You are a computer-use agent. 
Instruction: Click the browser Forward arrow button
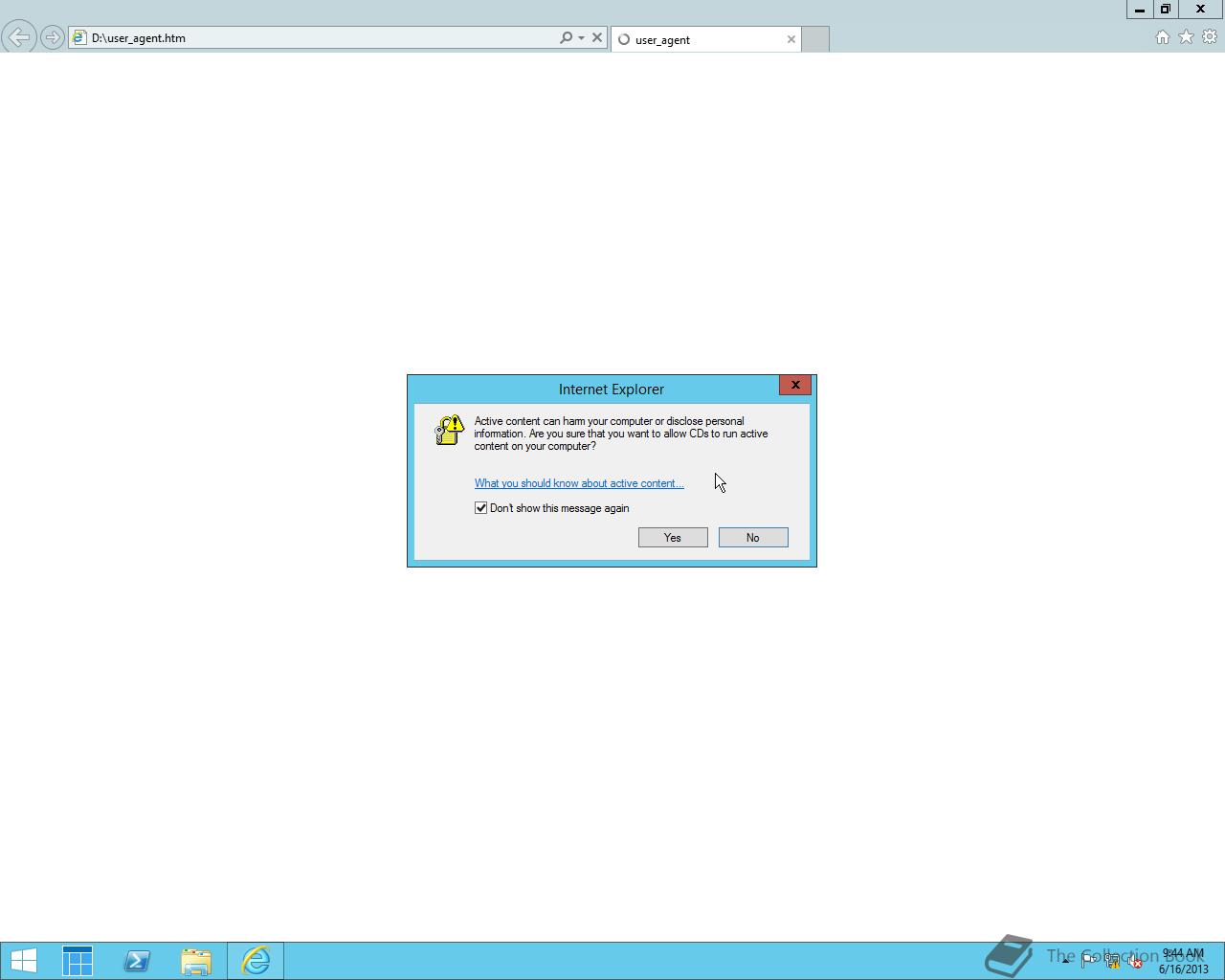53,38
